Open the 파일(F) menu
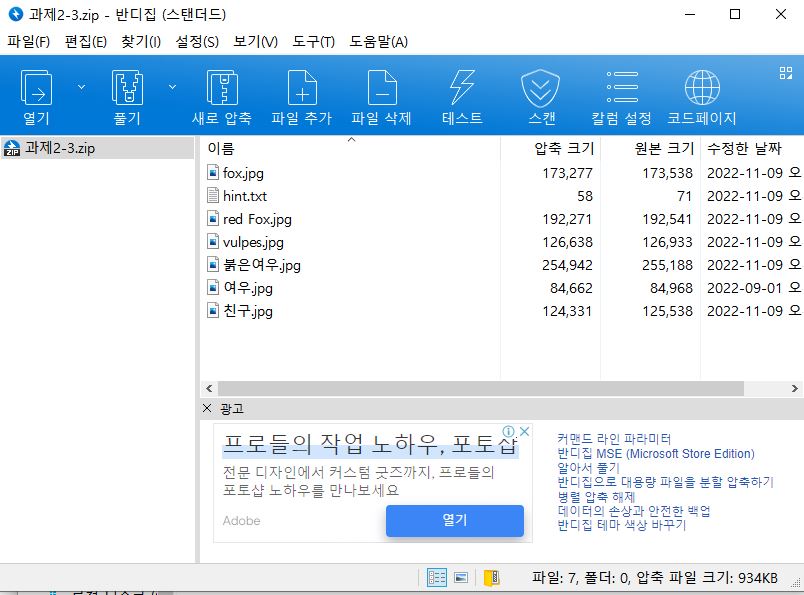This screenshot has width=804, height=595. pos(28,42)
